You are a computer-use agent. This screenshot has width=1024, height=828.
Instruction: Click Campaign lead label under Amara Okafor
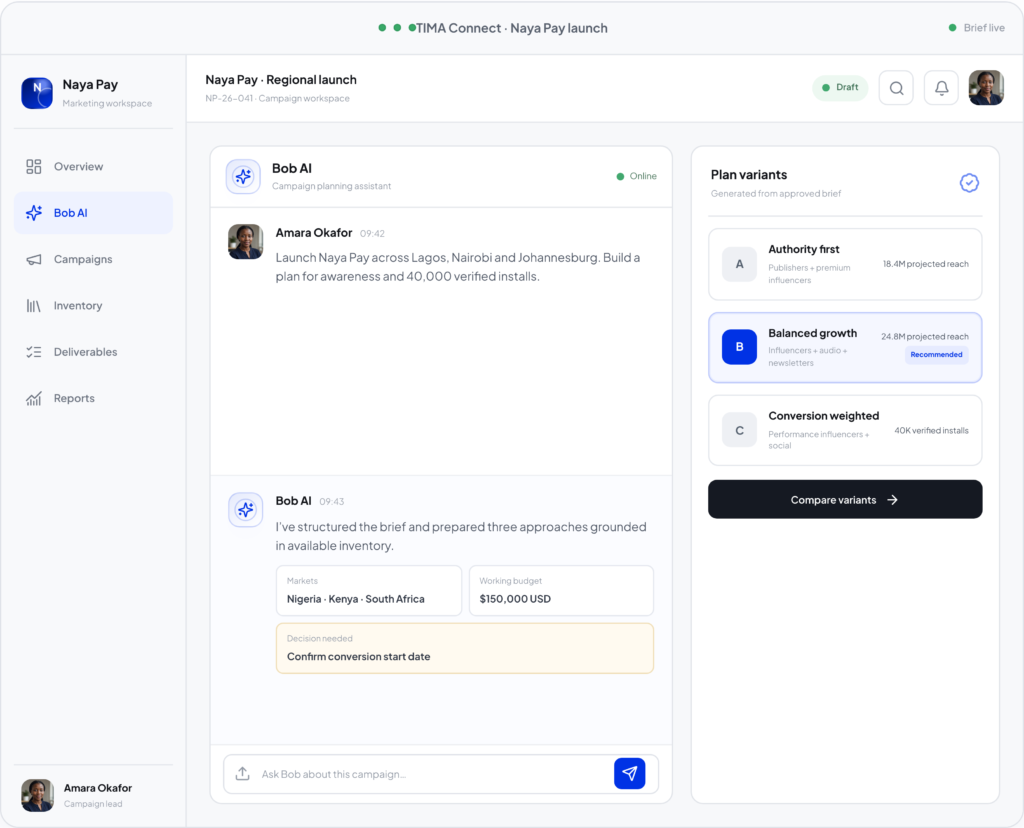[93, 804]
